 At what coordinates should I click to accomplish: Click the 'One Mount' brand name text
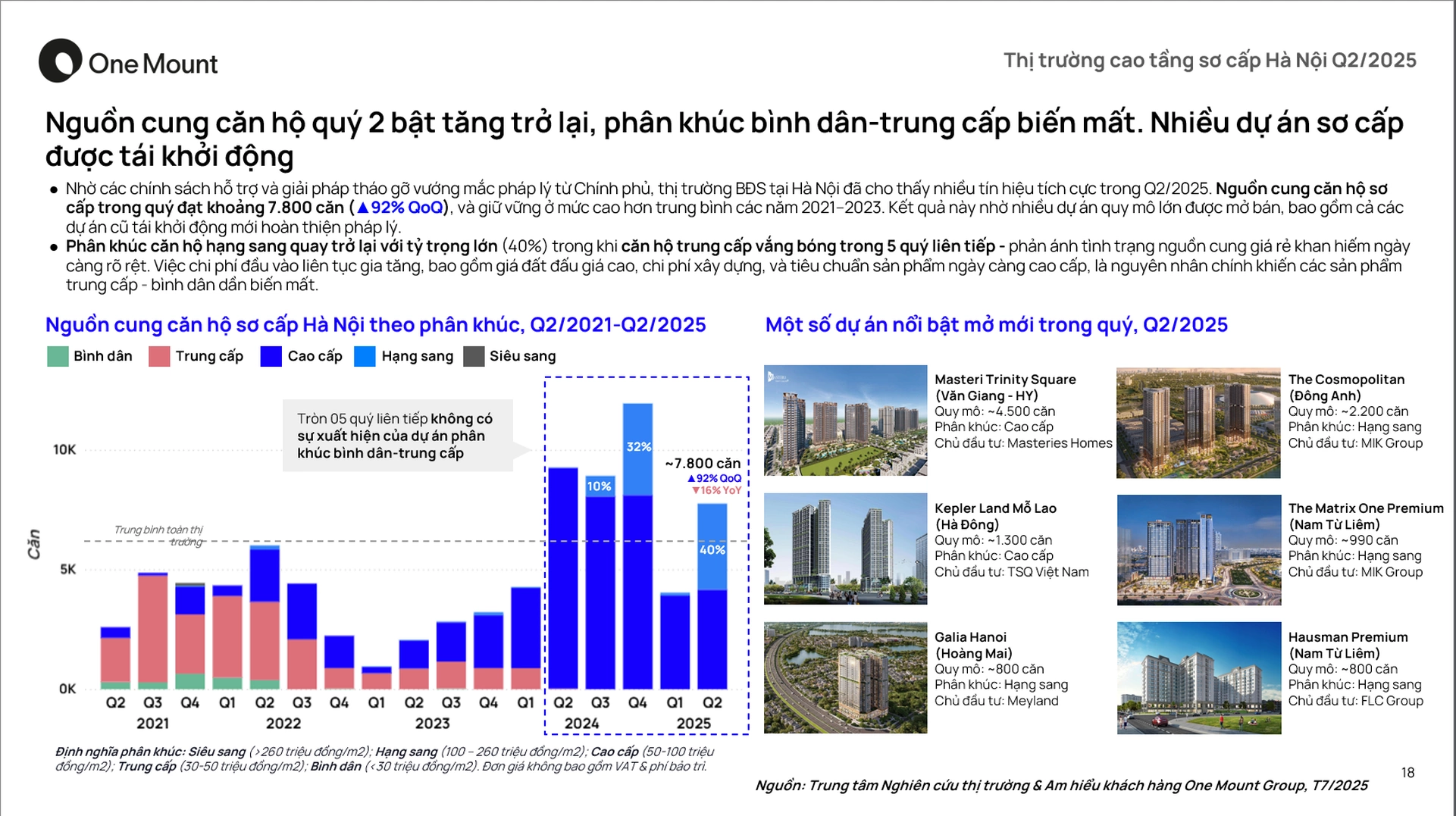click(x=153, y=64)
